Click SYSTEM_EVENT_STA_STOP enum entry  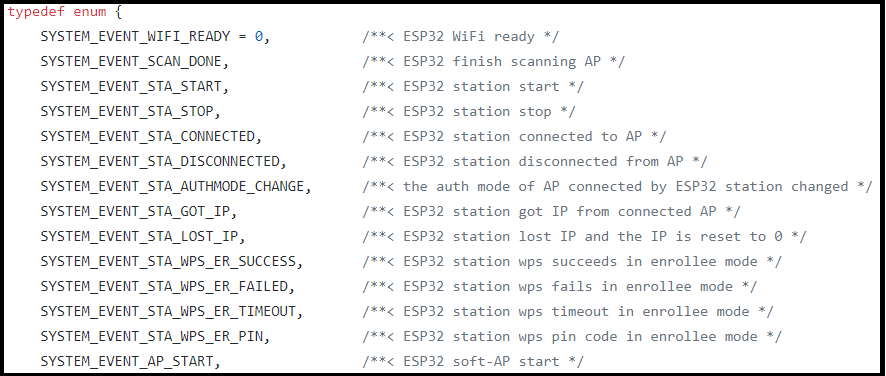[127, 112]
